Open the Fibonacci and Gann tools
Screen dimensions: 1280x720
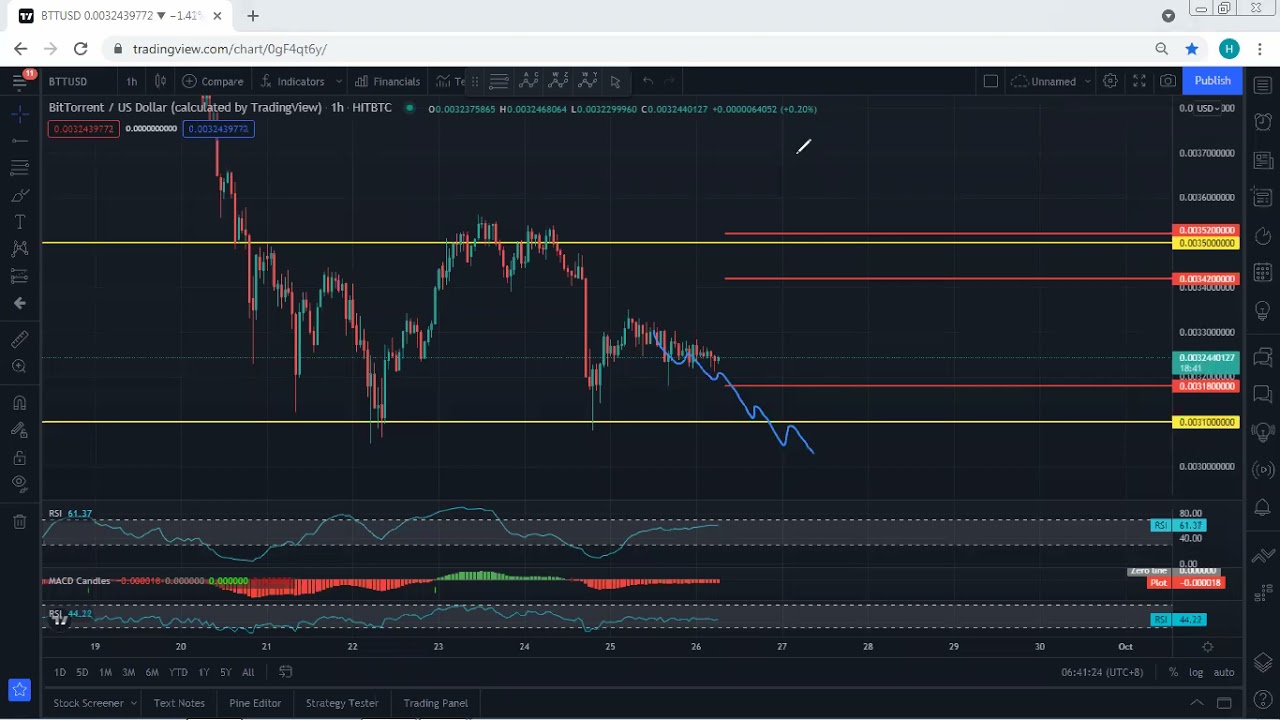[x=19, y=168]
